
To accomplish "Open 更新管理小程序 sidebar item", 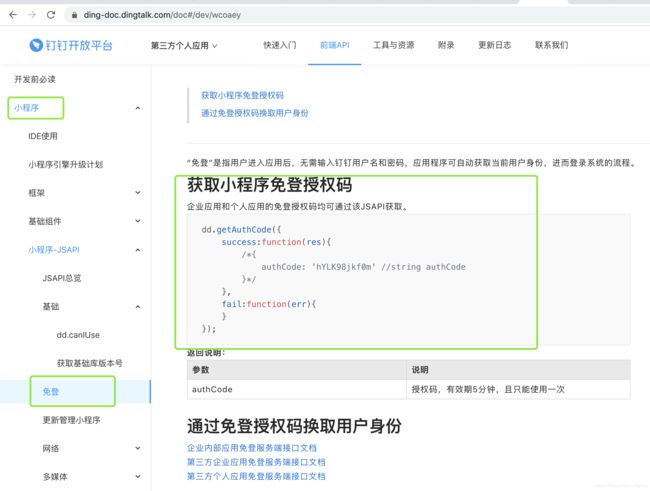I will click(71, 420).
